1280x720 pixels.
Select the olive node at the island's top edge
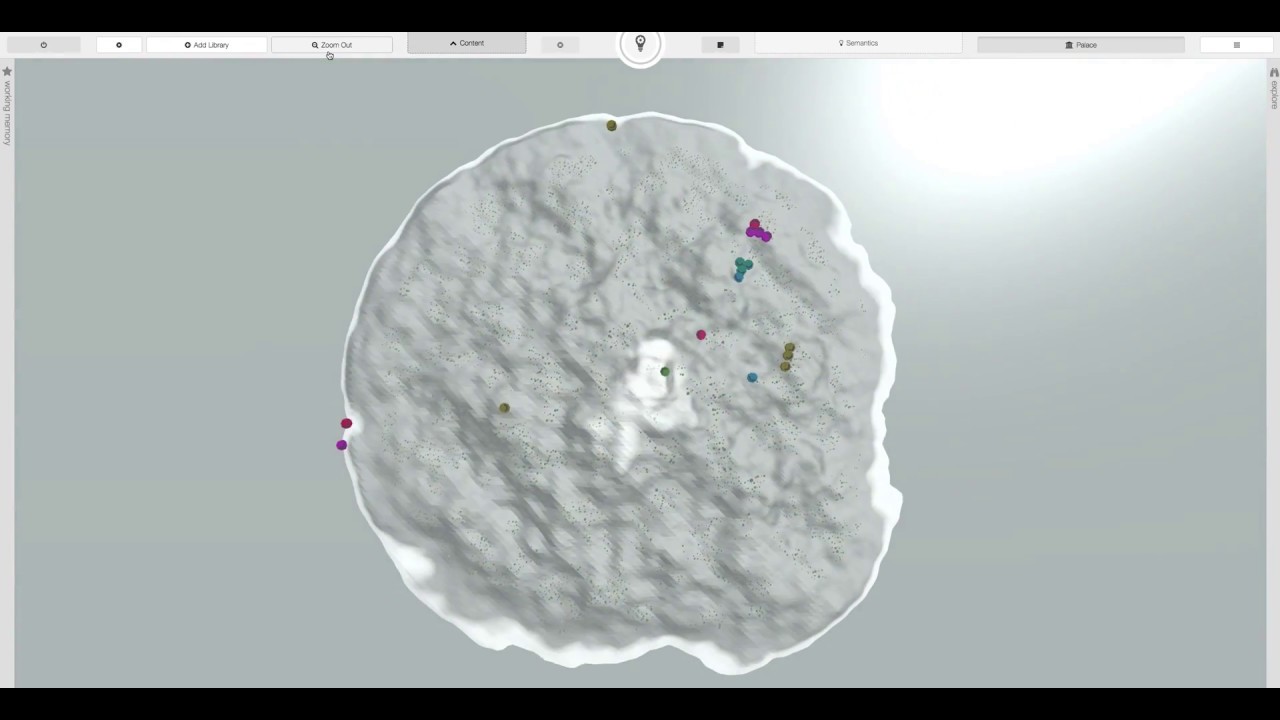click(x=612, y=125)
